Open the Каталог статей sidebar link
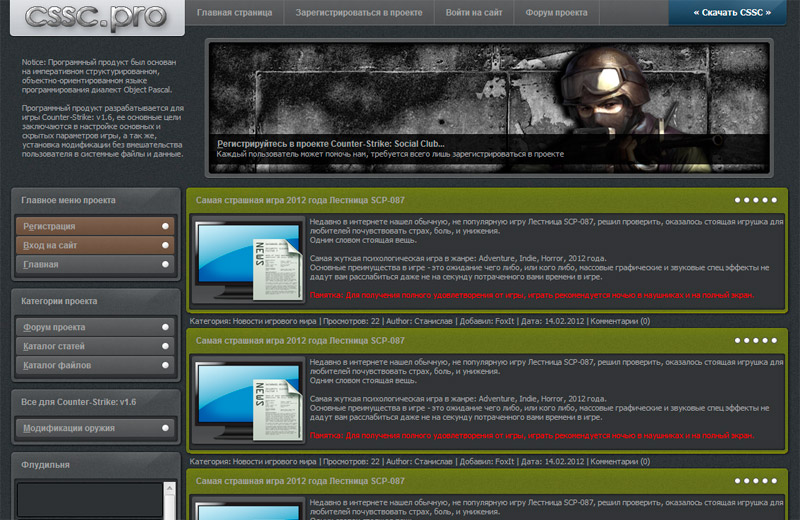 point(95,346)
